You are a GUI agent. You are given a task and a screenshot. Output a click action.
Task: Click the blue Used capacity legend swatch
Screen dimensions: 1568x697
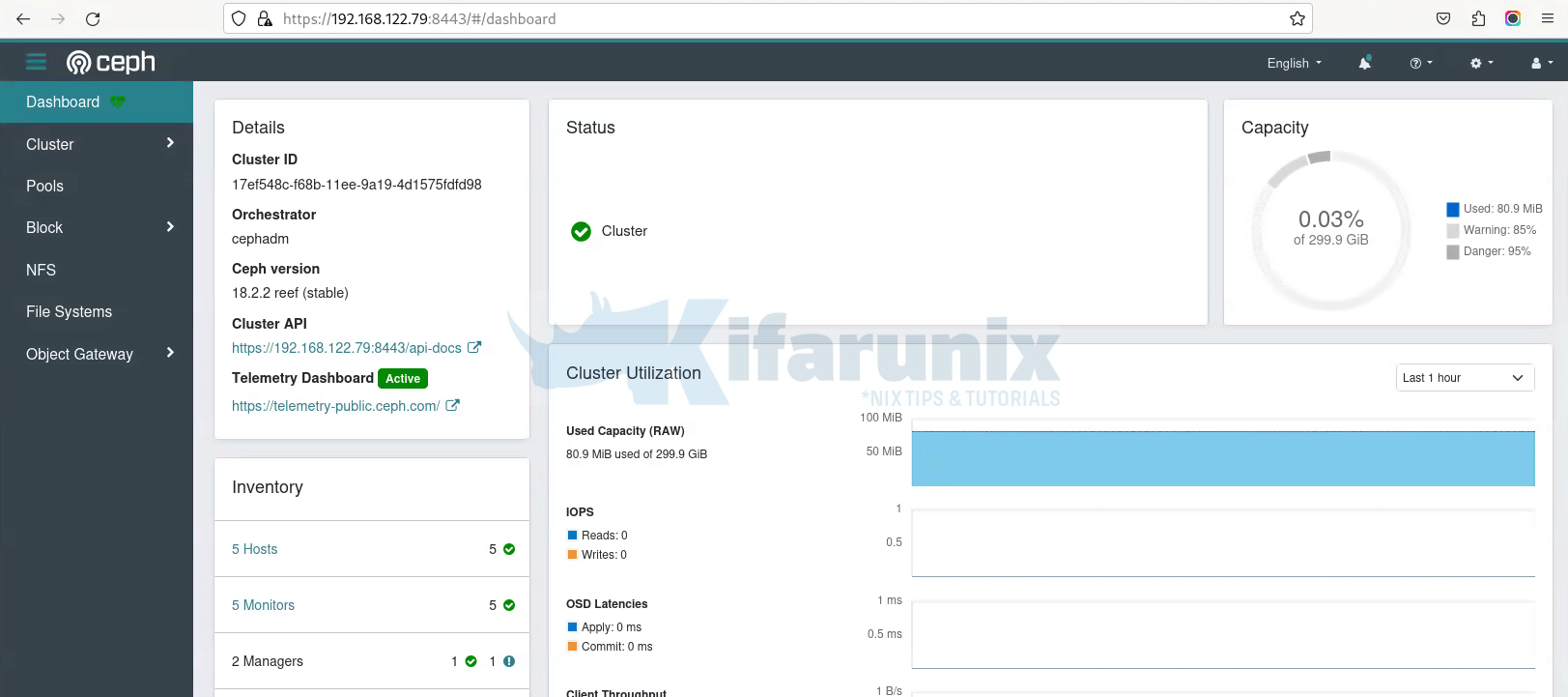[1452, 210]
